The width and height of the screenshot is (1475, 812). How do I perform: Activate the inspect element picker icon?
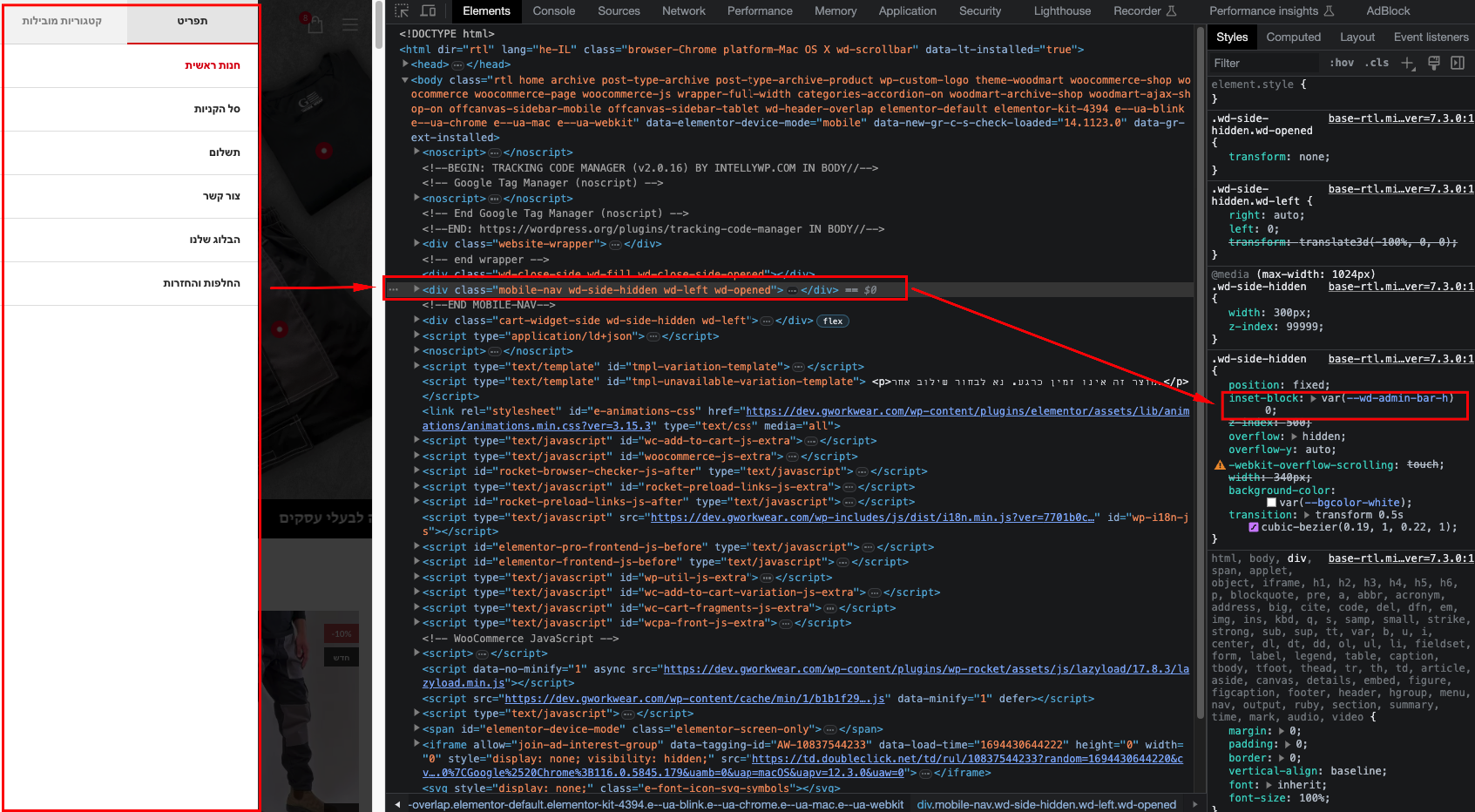pos(402,10)
